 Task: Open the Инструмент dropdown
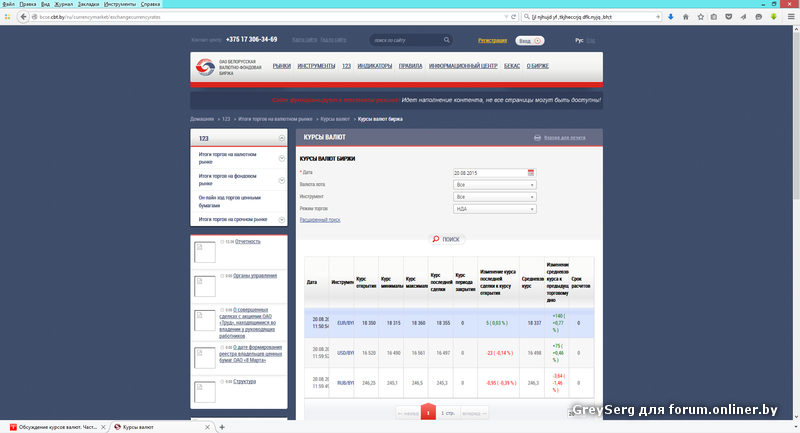[x=495, y=197]
